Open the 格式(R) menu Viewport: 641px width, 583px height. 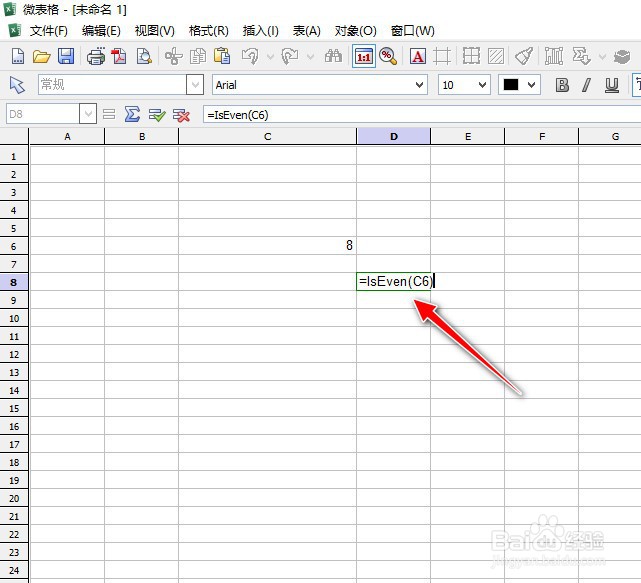click(x=208, y=31)
